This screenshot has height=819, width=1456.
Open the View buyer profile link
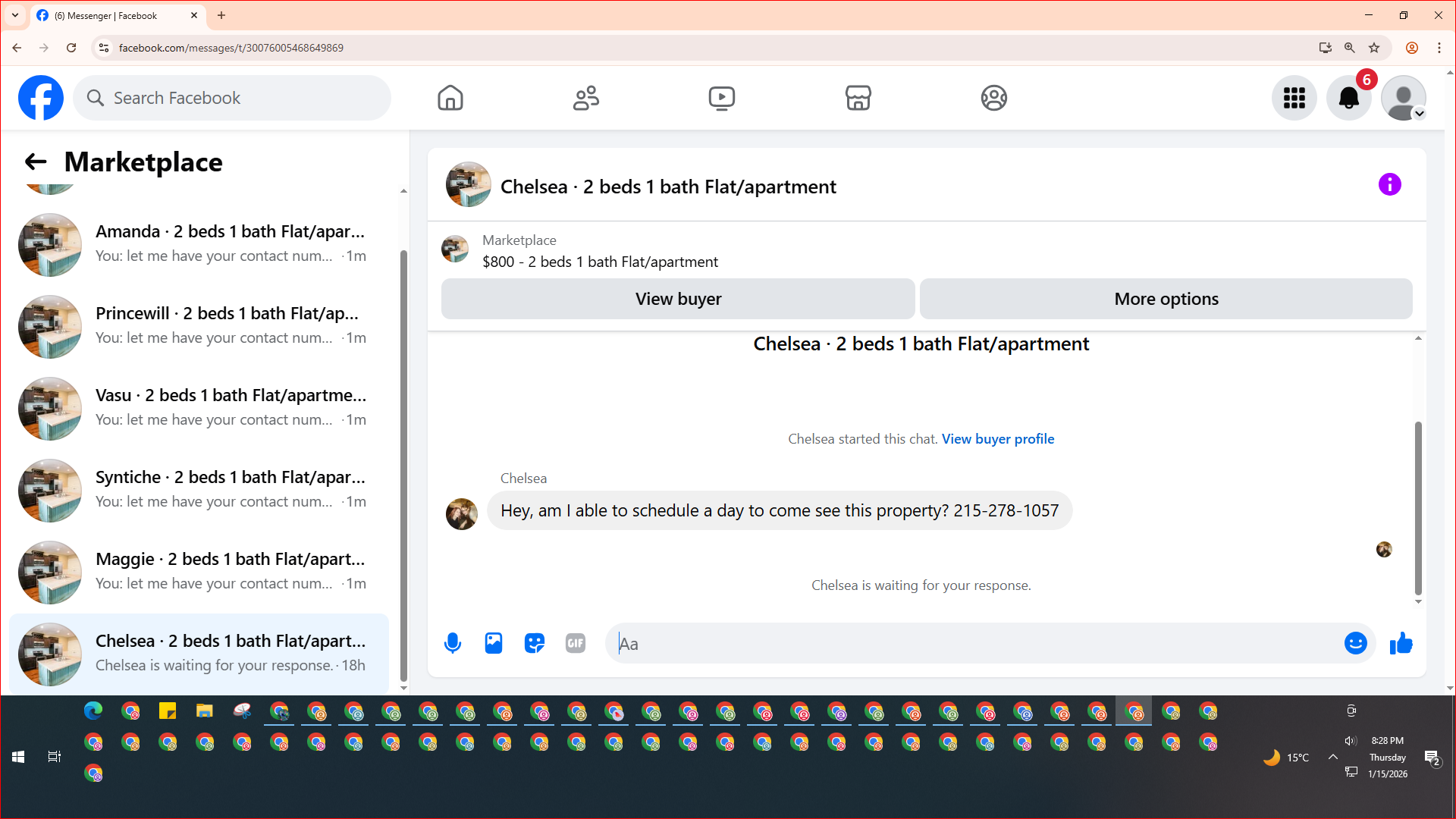997,439
